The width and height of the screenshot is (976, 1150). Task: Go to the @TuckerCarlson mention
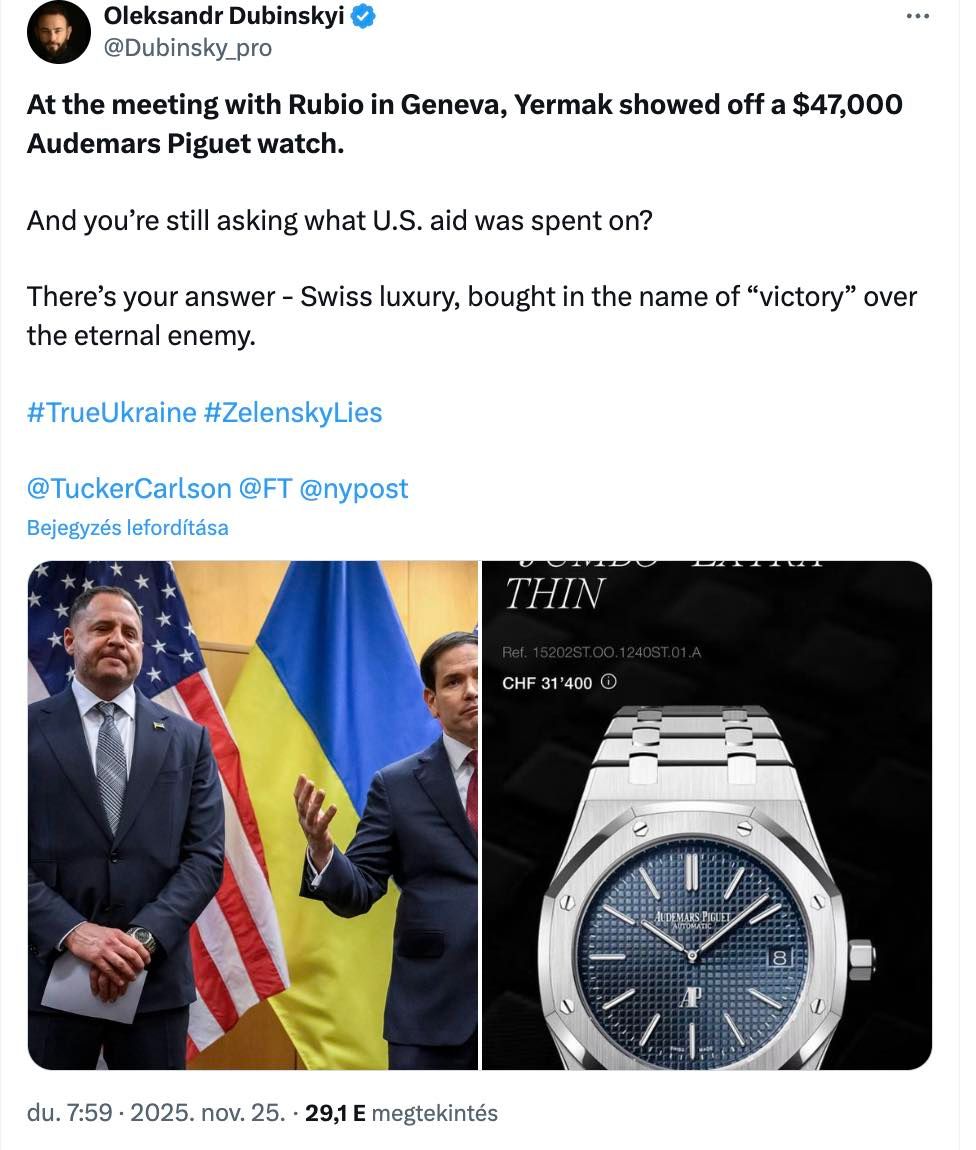tap(129, 488)
